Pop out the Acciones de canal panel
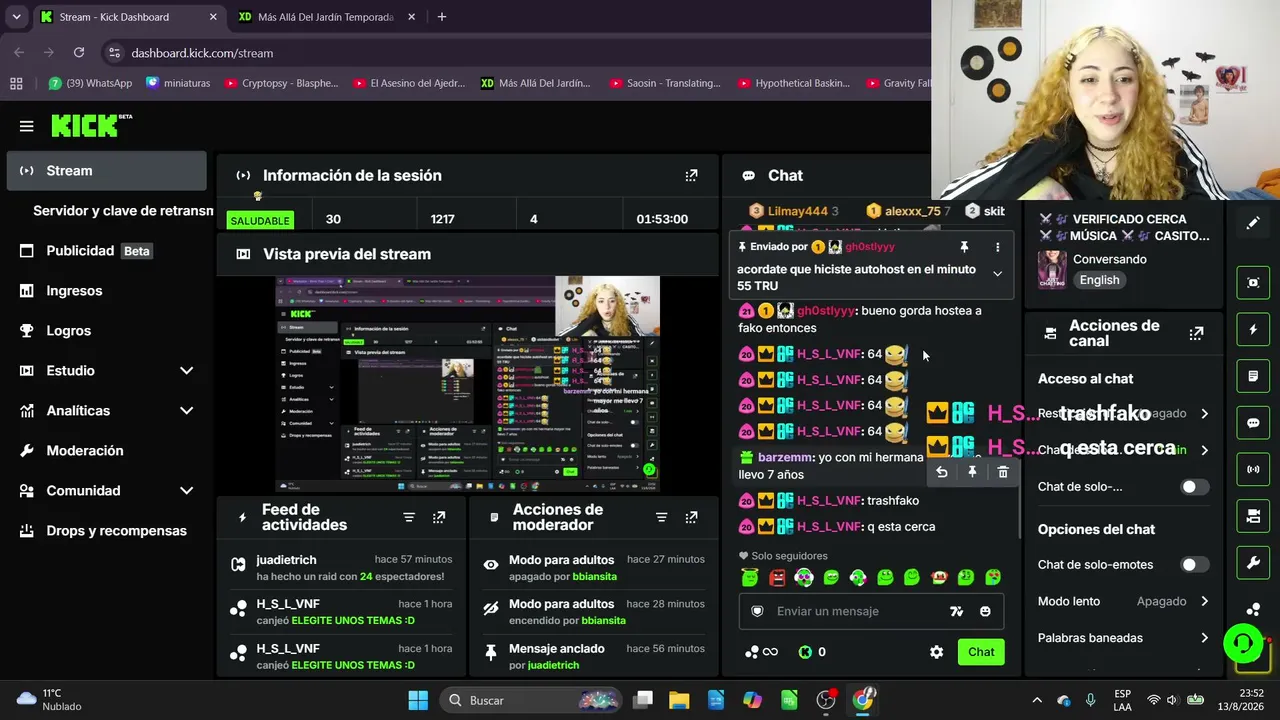This screenshot has height=720, width=1280. [1196, 333]
